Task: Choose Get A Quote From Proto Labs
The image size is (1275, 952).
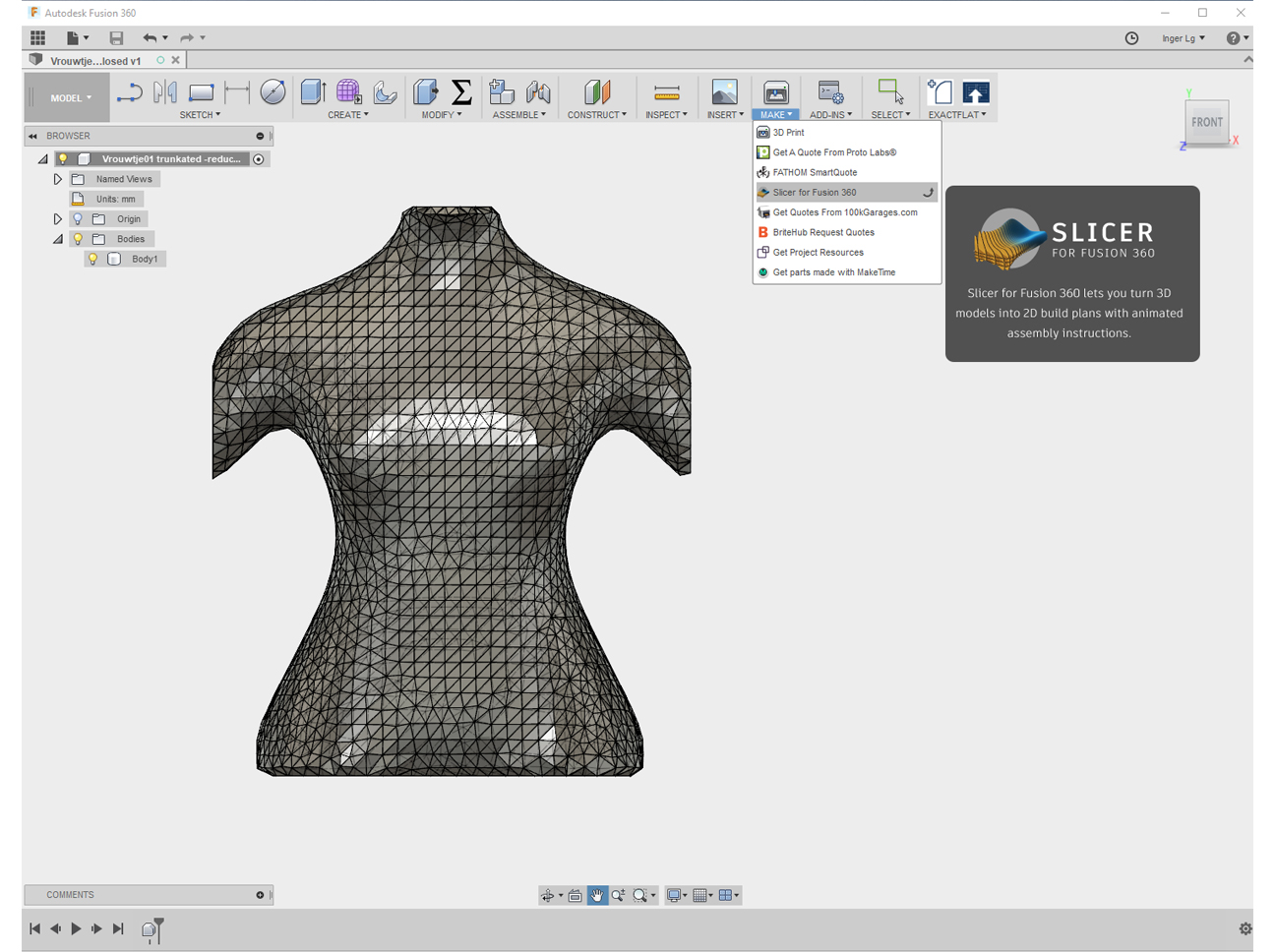Action: 846,152
